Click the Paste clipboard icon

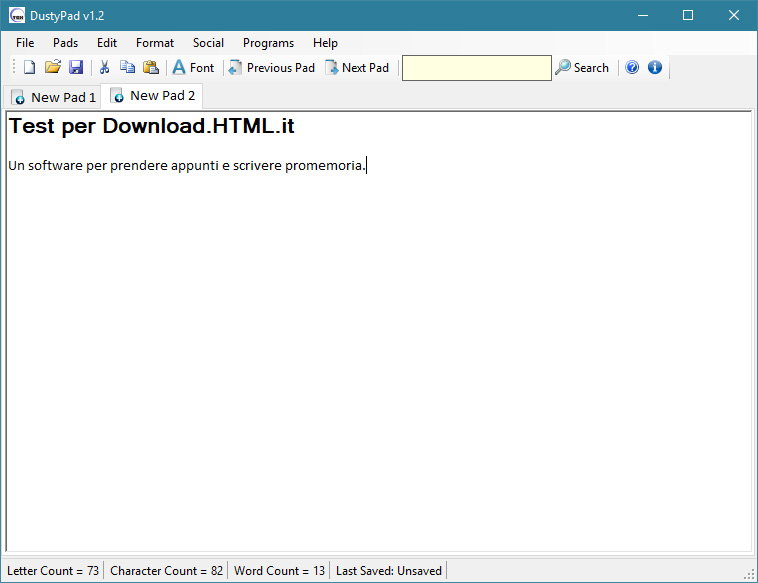point(151,68)
